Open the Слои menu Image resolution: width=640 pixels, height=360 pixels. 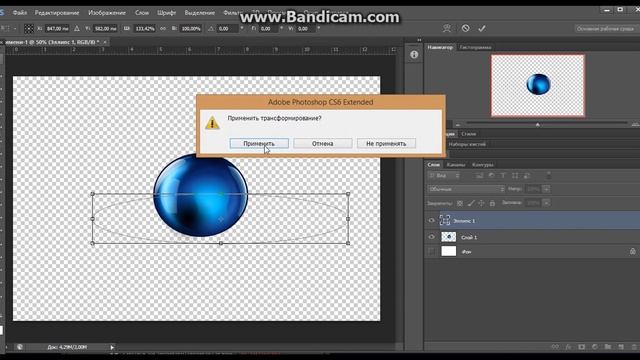click(x=142, y=13)
